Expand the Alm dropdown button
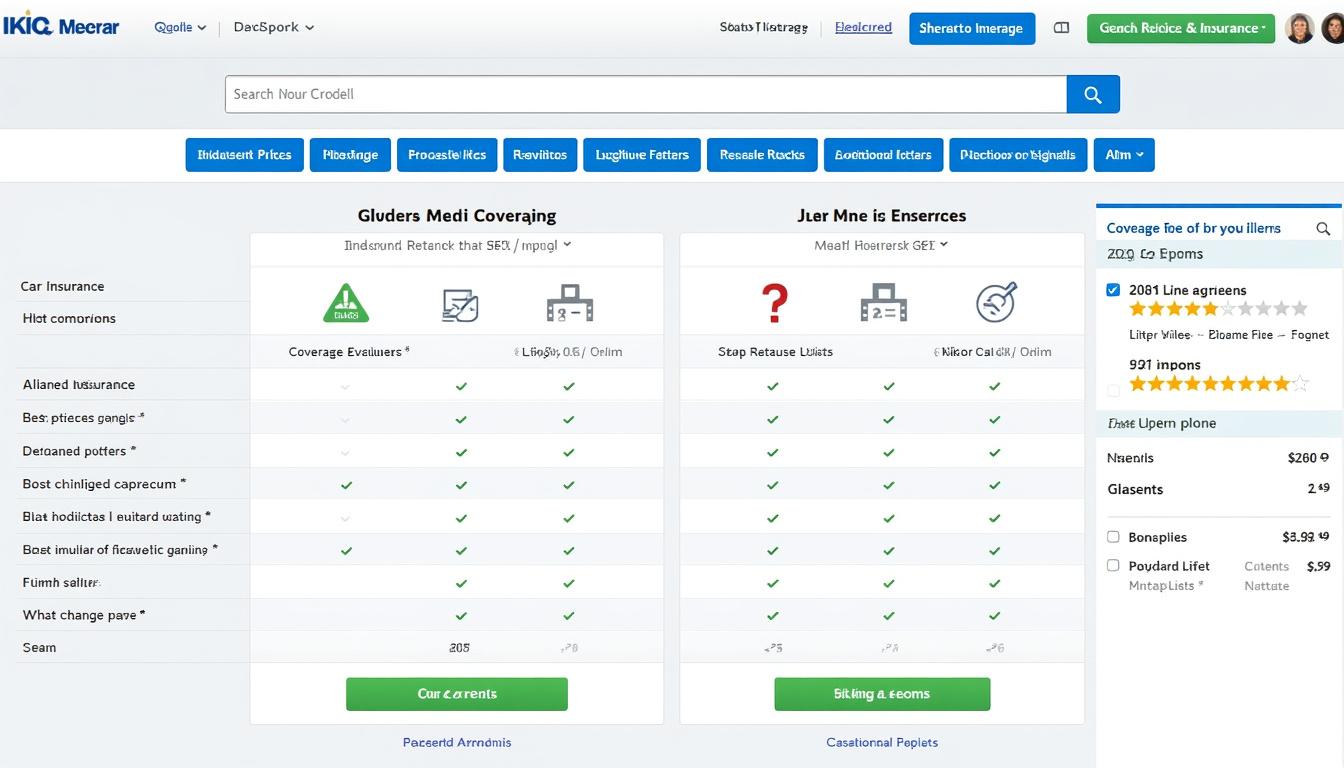The width and height of the screenshot is (1344, 768). tap(1124, 155)
